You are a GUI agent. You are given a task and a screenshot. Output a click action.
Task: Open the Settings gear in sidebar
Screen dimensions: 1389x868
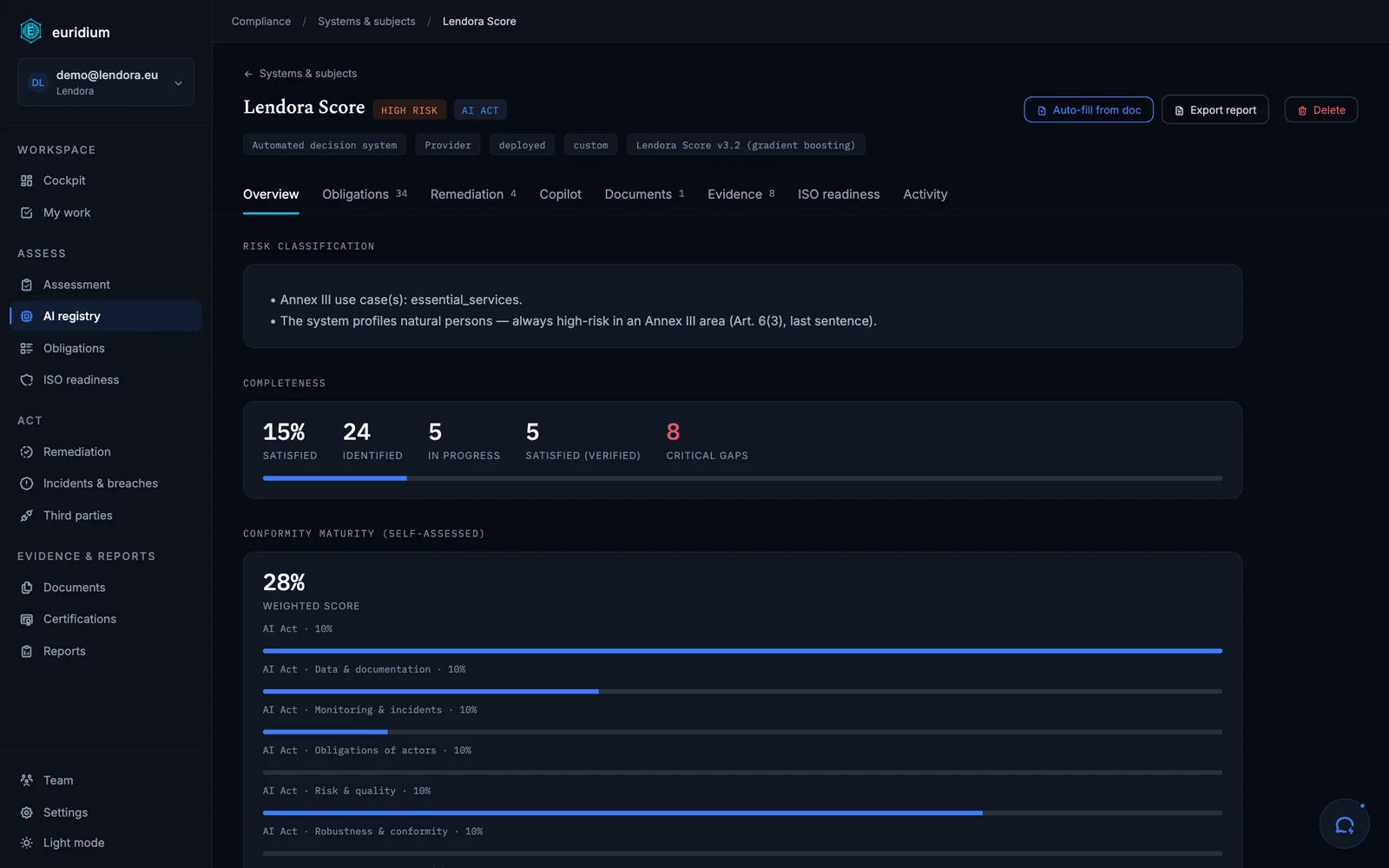pyautogui.click(x=26, y=812)
